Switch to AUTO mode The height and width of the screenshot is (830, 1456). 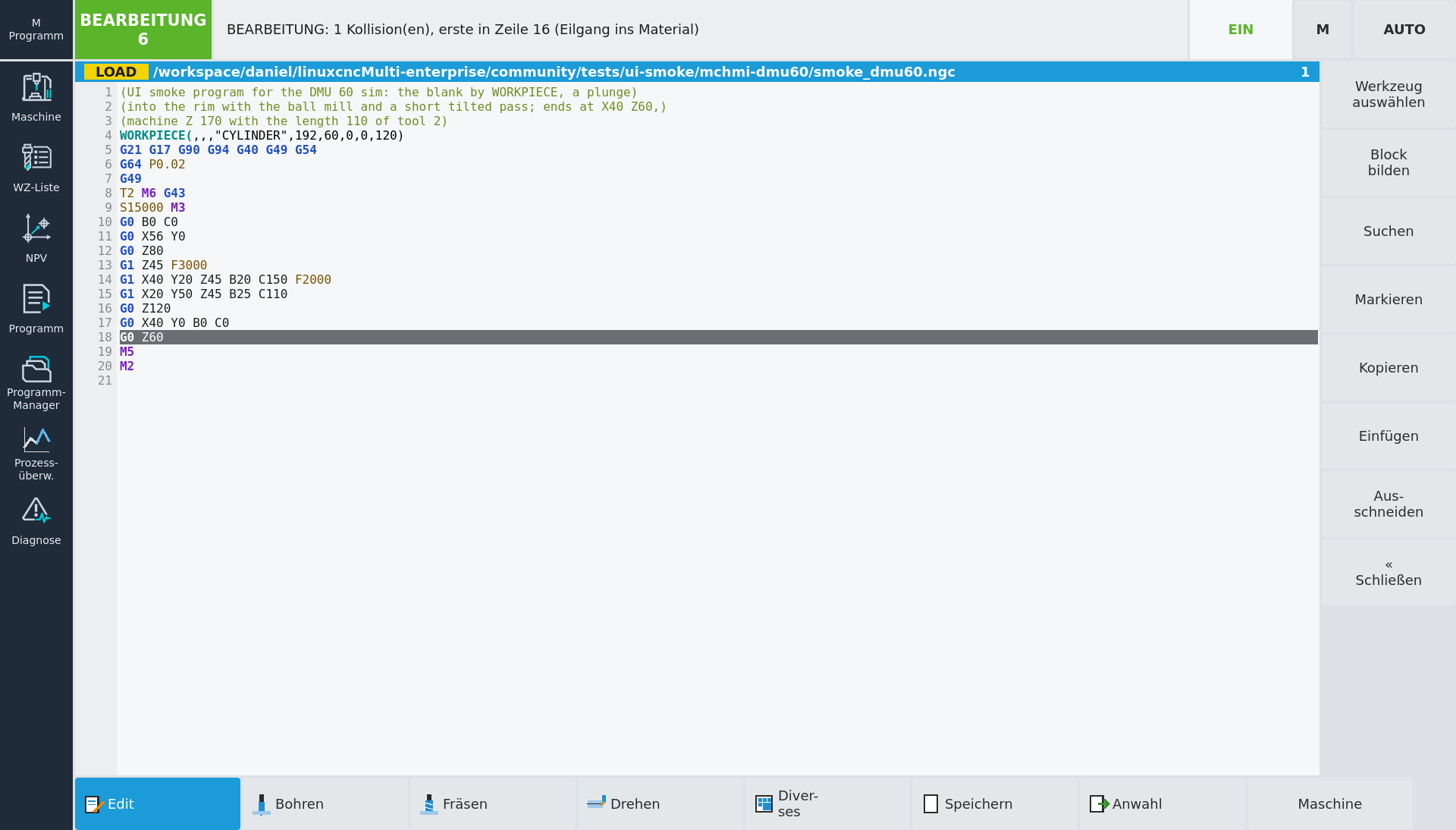(x=1404, y=30)
